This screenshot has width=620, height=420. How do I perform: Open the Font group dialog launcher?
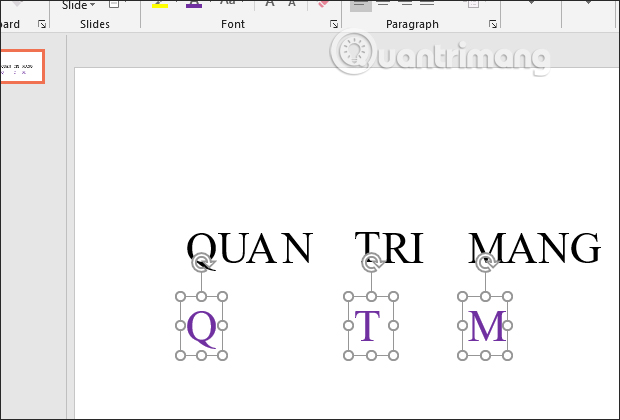334,25
